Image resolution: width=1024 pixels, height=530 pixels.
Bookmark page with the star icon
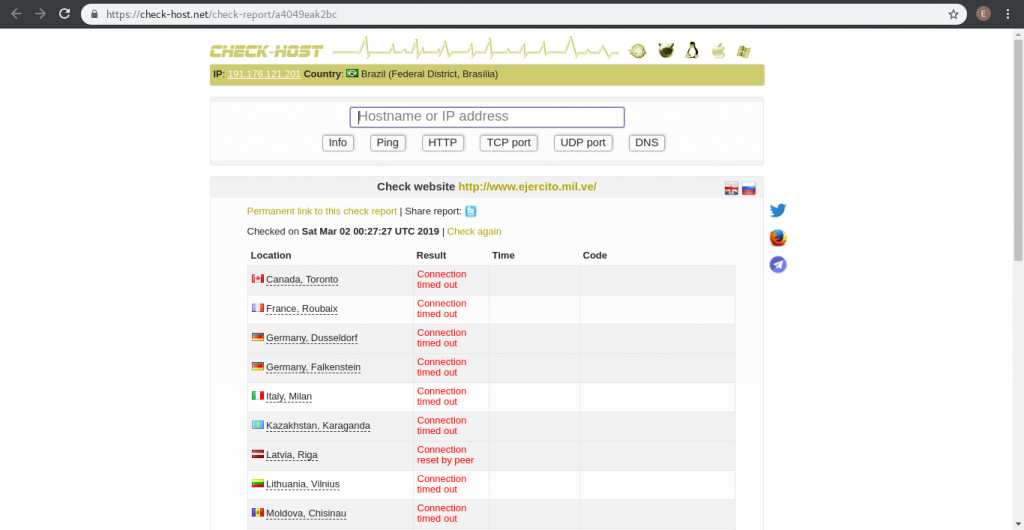[953, 14]
